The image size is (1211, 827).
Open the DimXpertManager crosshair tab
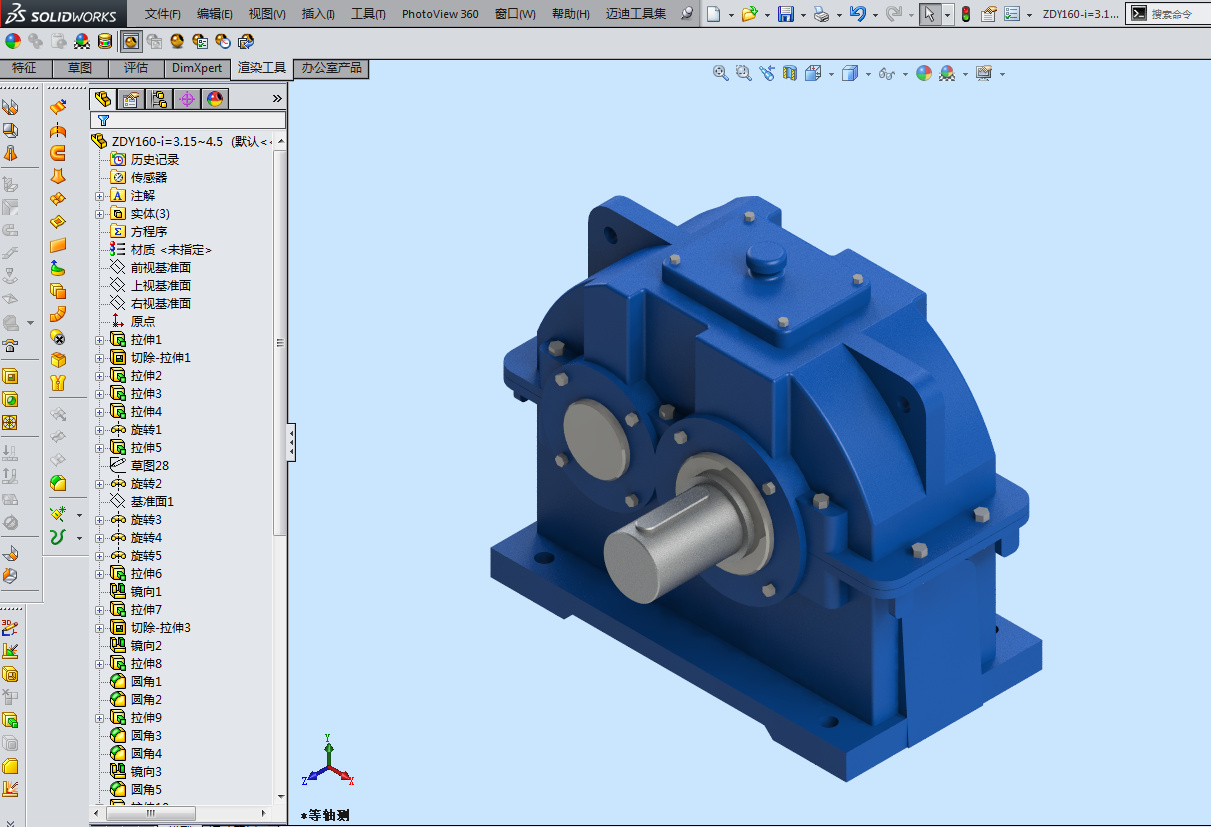click(187, 98)
